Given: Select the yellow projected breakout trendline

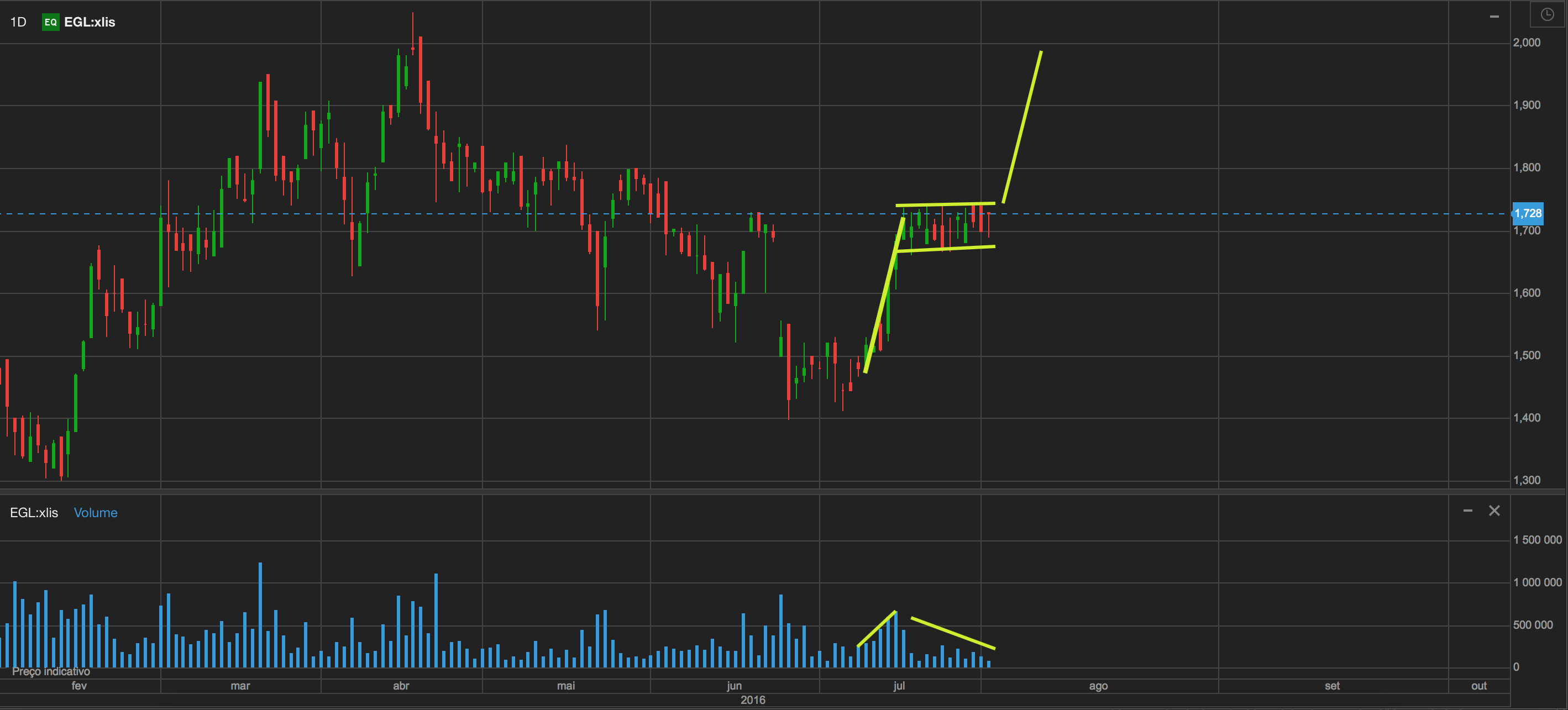Looking at the screenshot, I should pos(1022,127).
